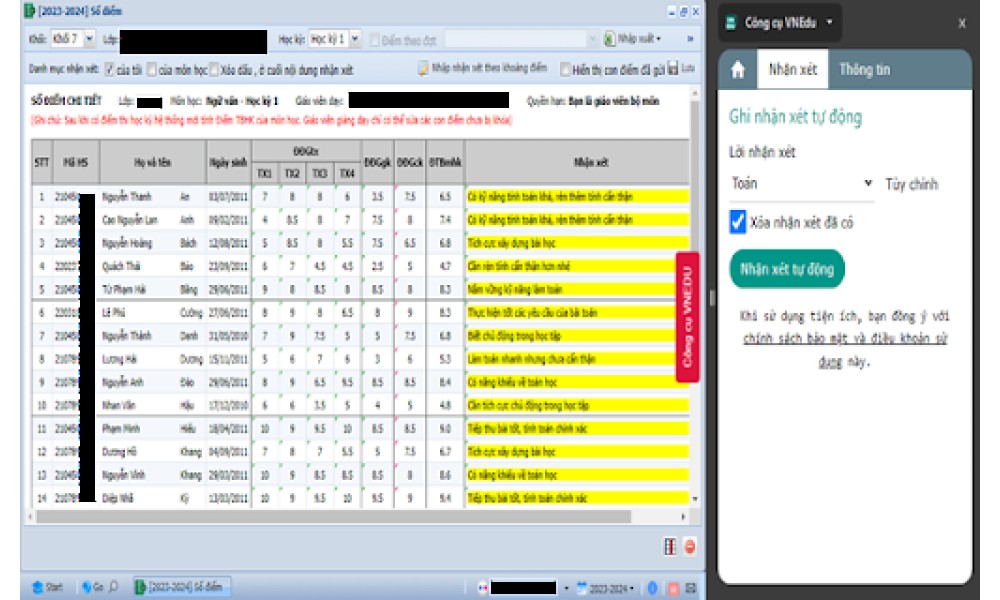Tick the 'Điểm theo đợt' checkbox

click(375, 40)
